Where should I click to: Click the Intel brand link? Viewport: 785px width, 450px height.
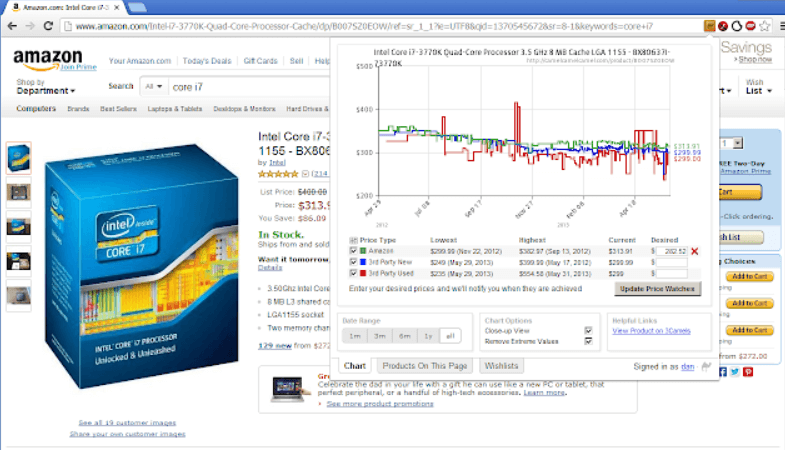[277, 162]
